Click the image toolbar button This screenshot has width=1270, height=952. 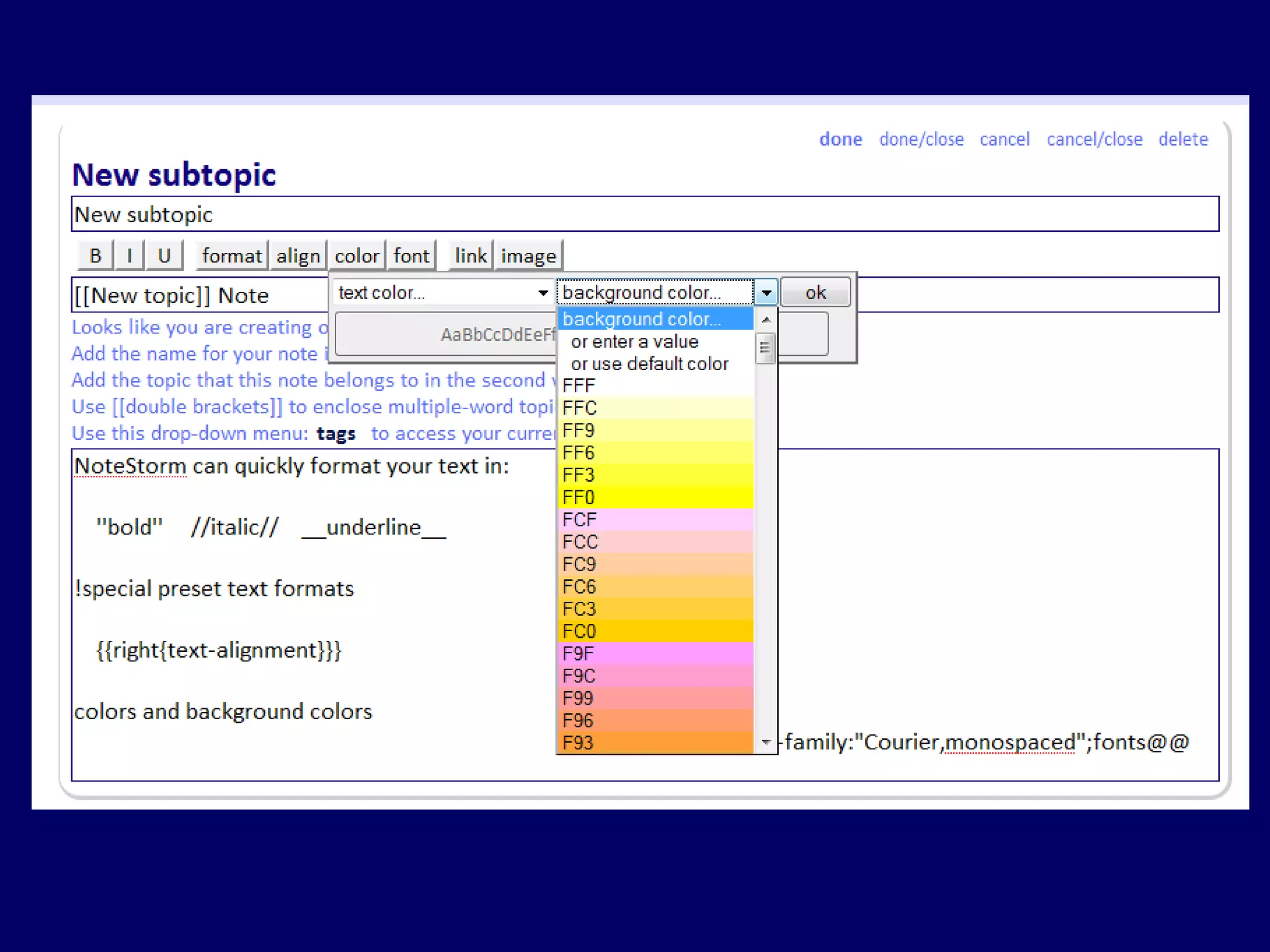click(x=528, y=255)
